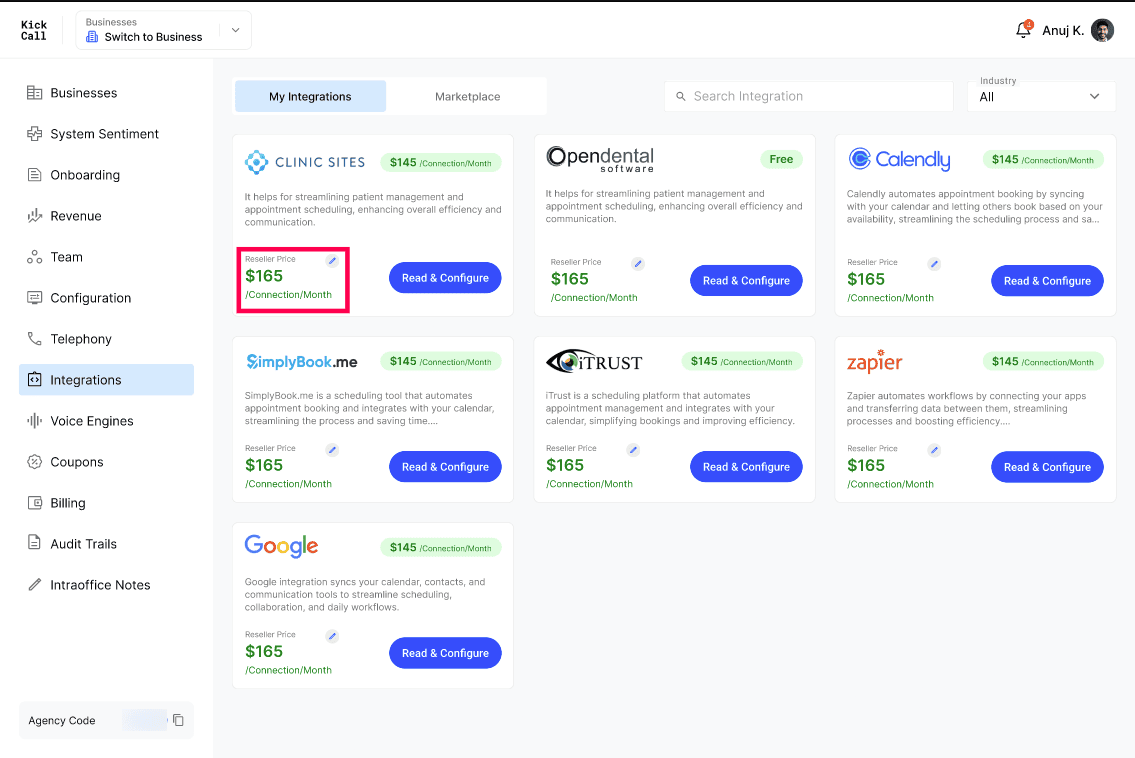Click the Integrations sidebar icon

tap(34, 379)
